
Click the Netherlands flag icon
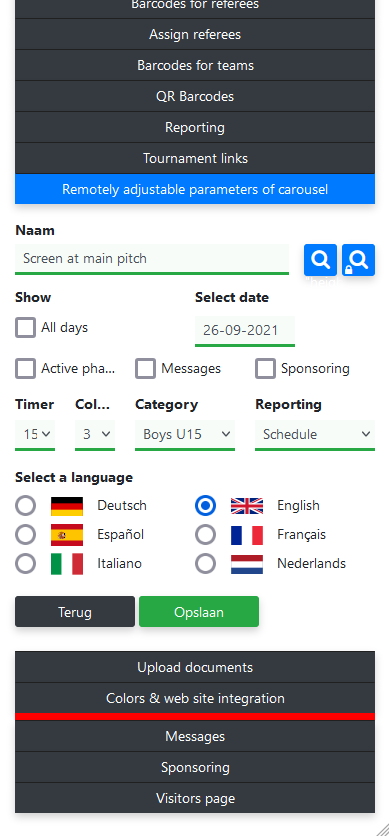(247, 564)
